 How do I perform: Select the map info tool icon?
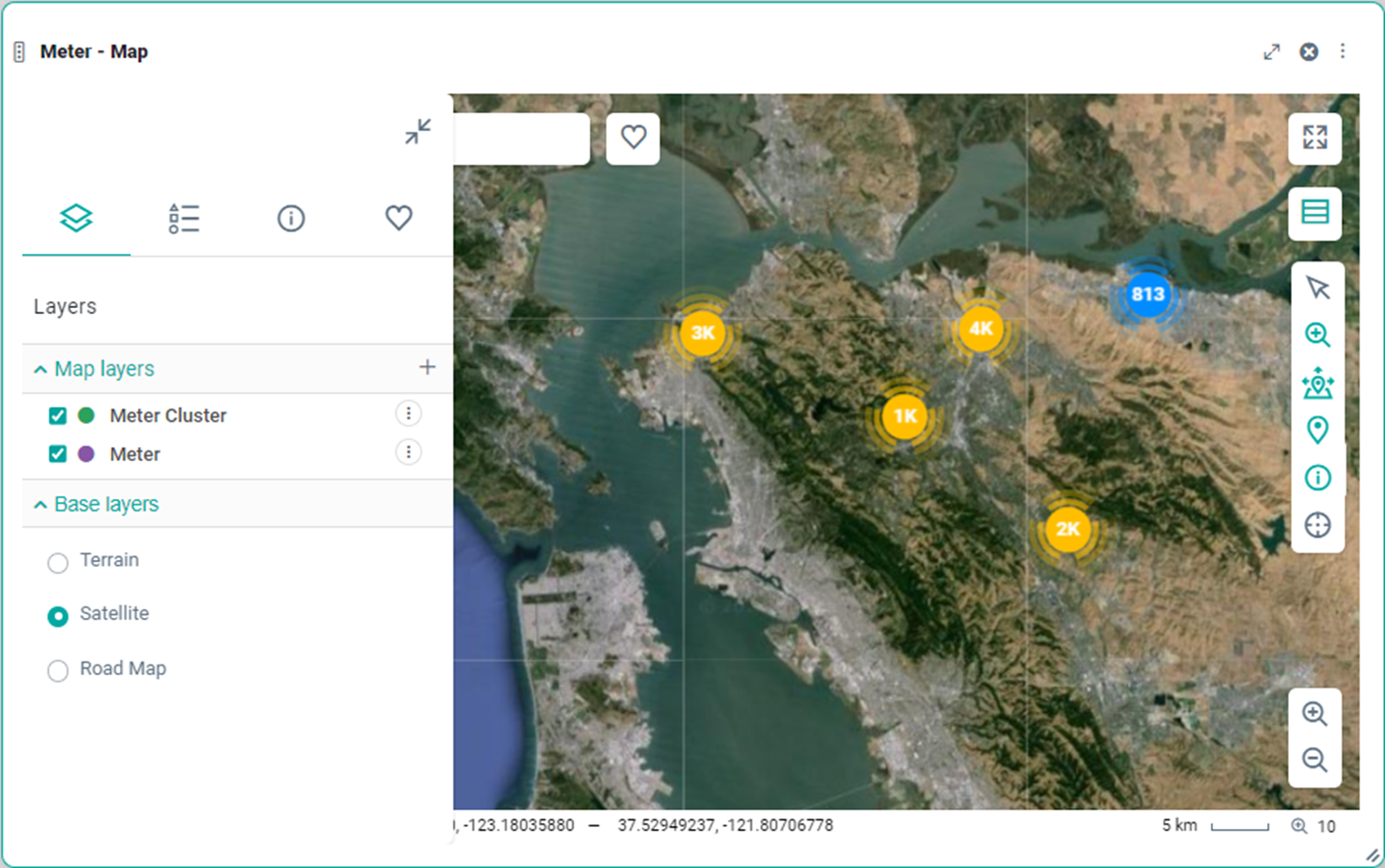point(1317,477)
